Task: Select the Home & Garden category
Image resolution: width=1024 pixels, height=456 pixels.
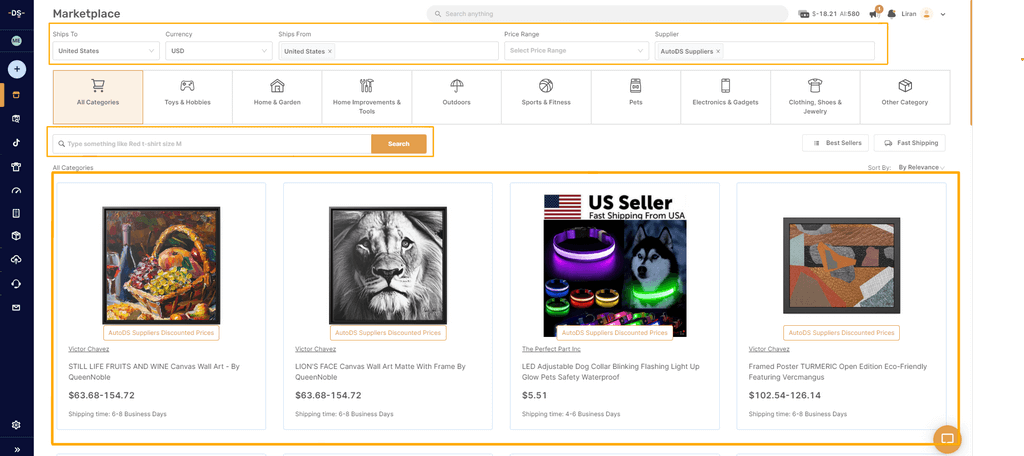Action: click(x=277, y=97)
